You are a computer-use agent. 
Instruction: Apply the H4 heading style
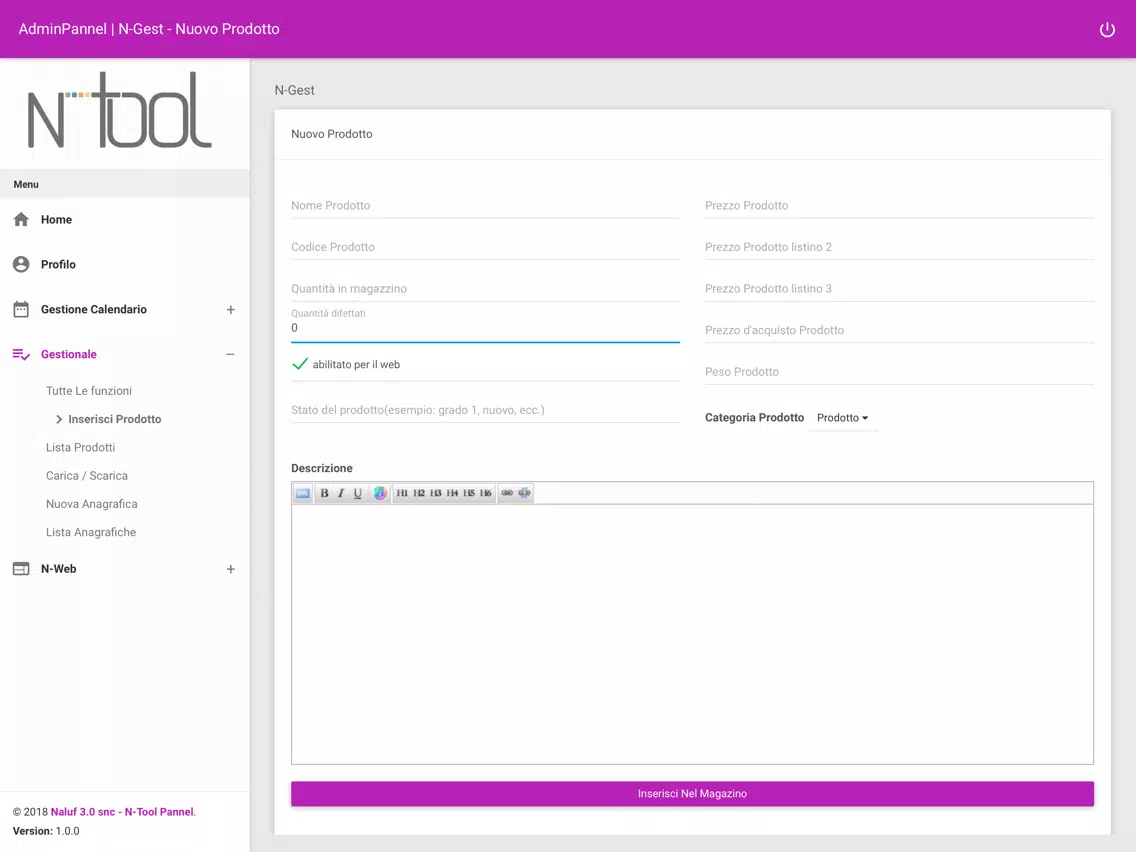[452, 493]
